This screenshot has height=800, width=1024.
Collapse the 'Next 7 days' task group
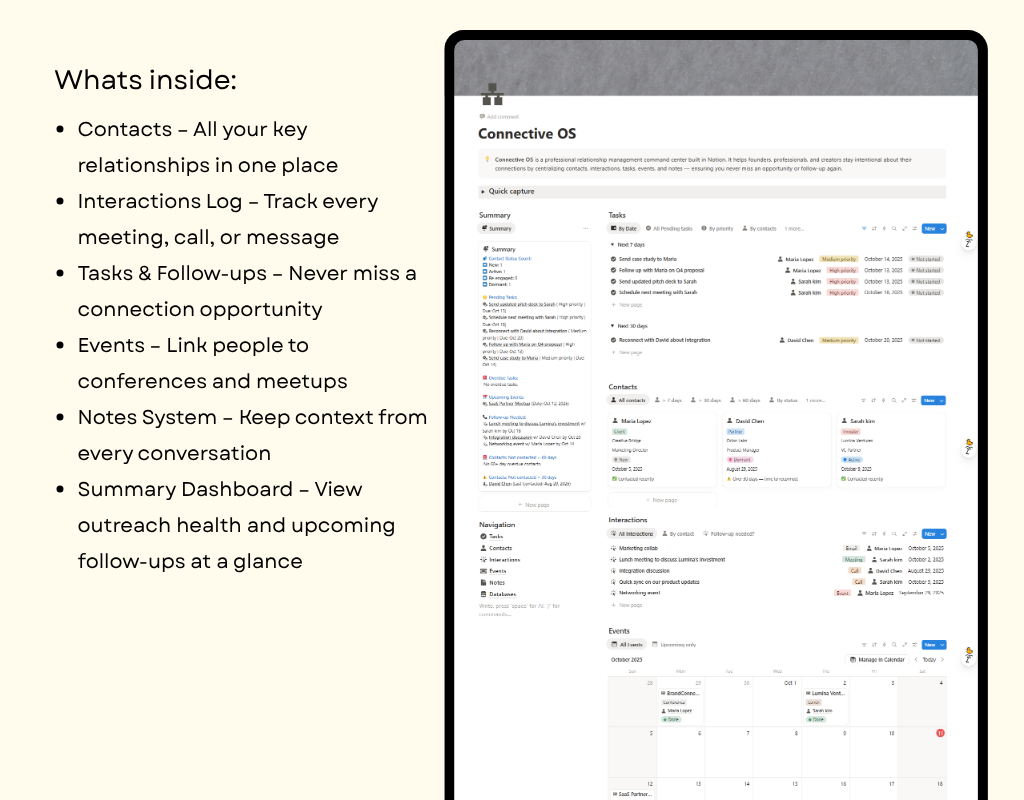(x=612, y=245)
